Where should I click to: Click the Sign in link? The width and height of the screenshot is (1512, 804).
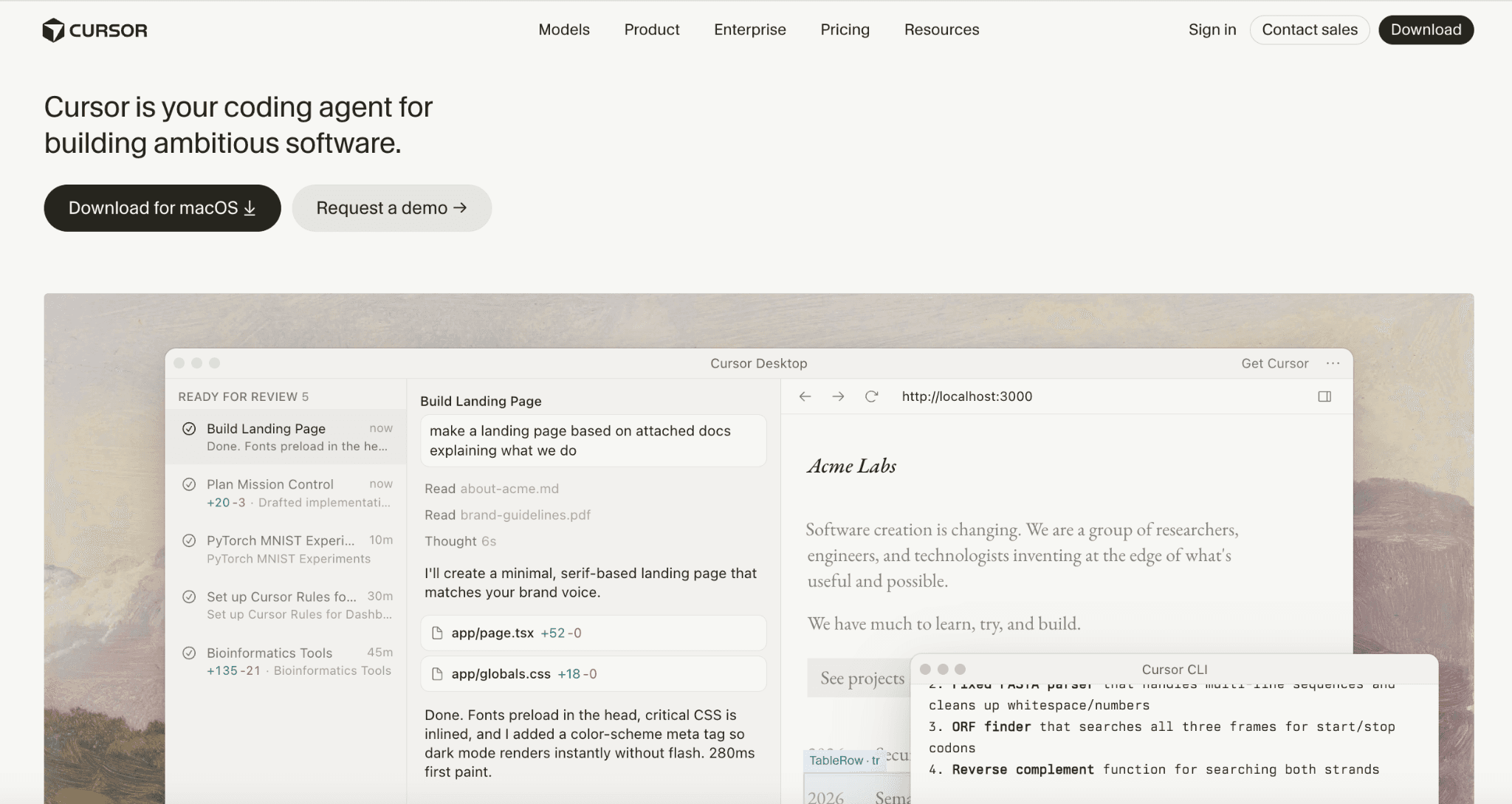click(x=1212, y=30)
